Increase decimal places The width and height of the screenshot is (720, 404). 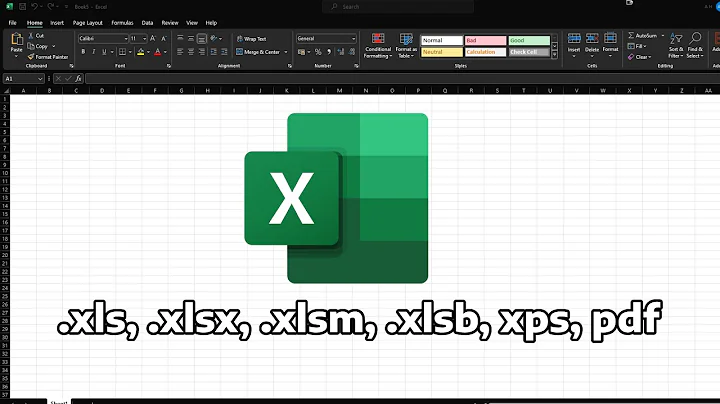coord(341,52)
